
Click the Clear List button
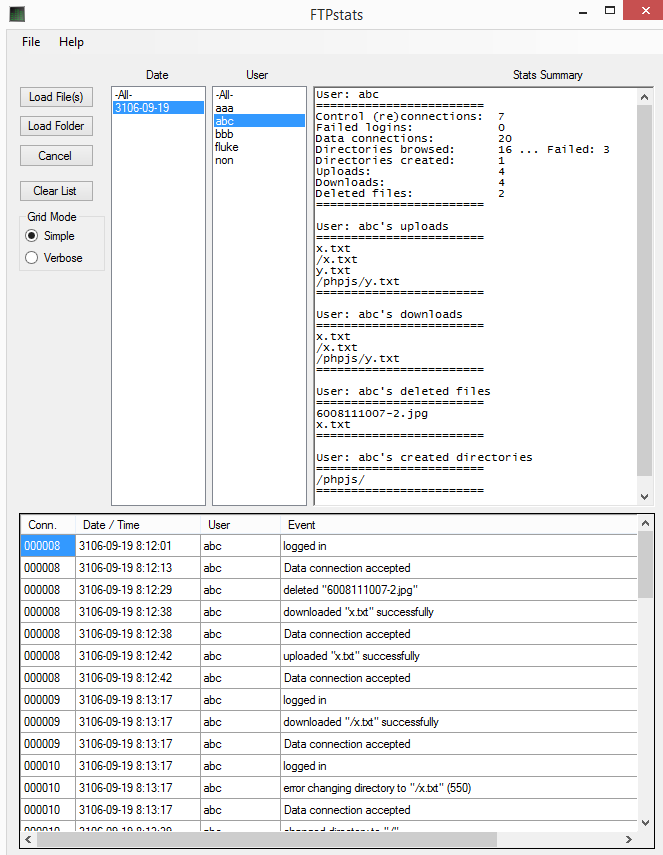click(x=55, y=191)
